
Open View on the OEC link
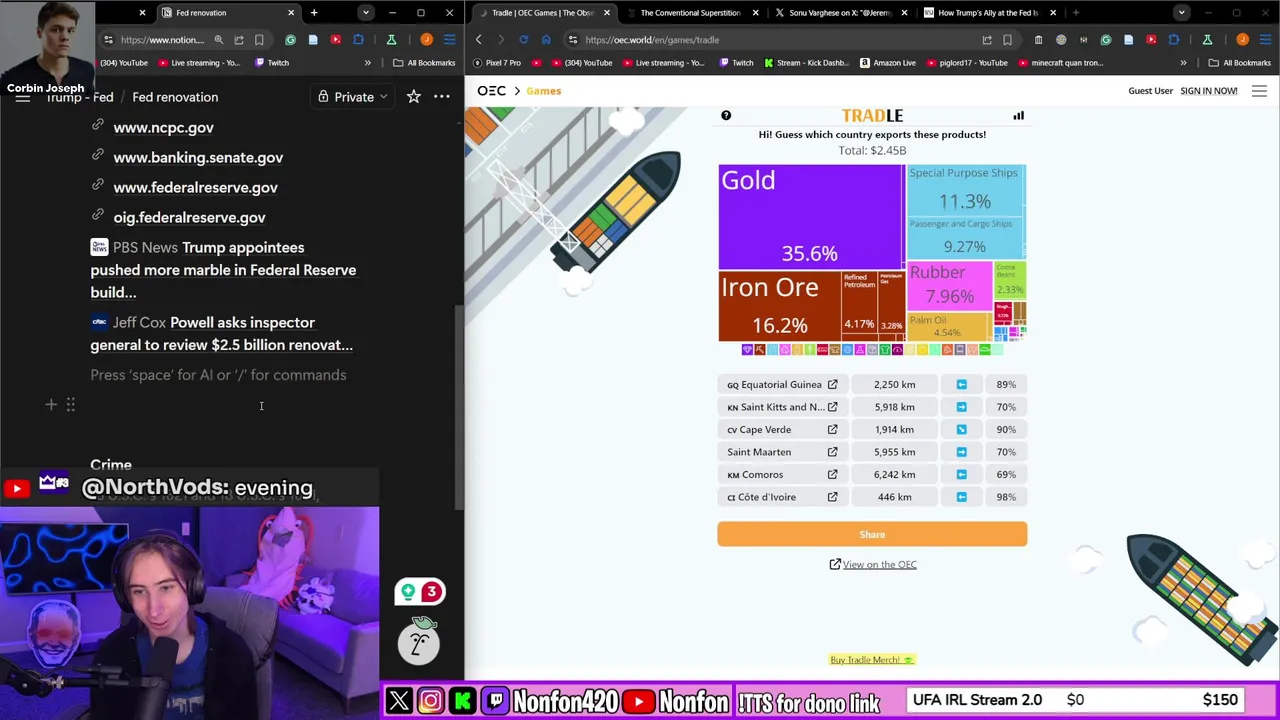pos(873,565)
